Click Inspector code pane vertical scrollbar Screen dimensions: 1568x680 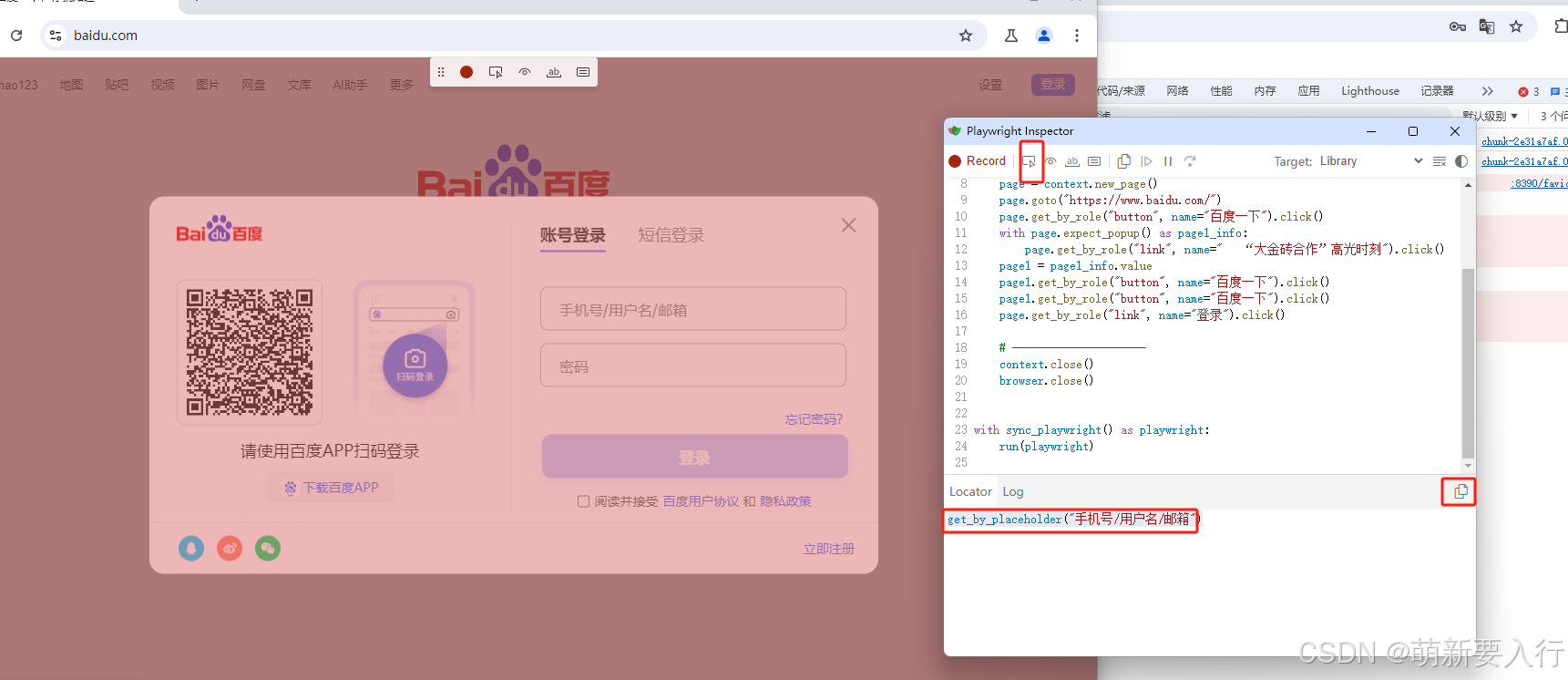1468,363
